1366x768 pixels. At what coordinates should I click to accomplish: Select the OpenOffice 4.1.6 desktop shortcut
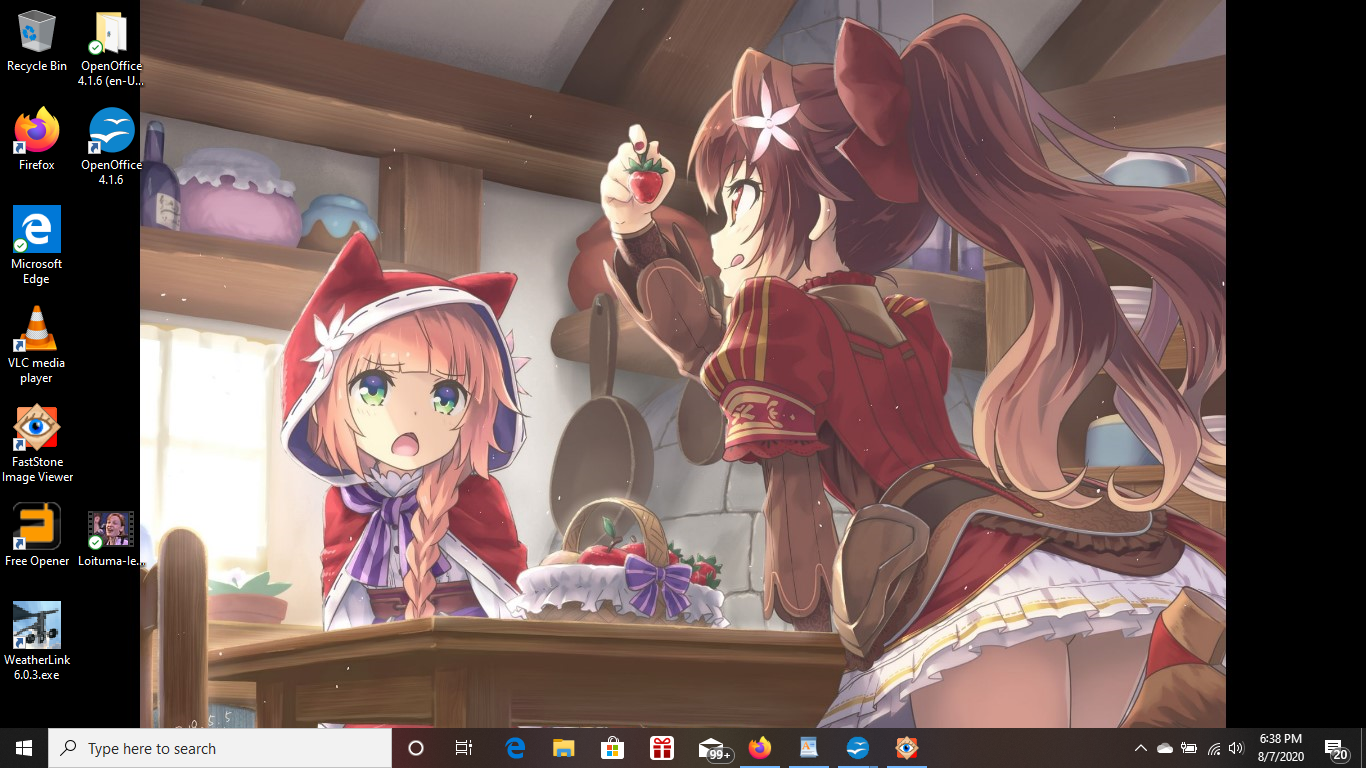point(111,147)
